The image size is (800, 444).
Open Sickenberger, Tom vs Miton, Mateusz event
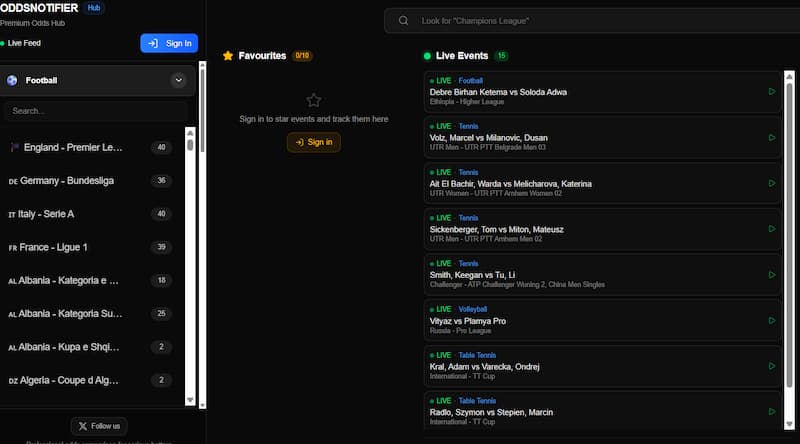coord(602,229)
